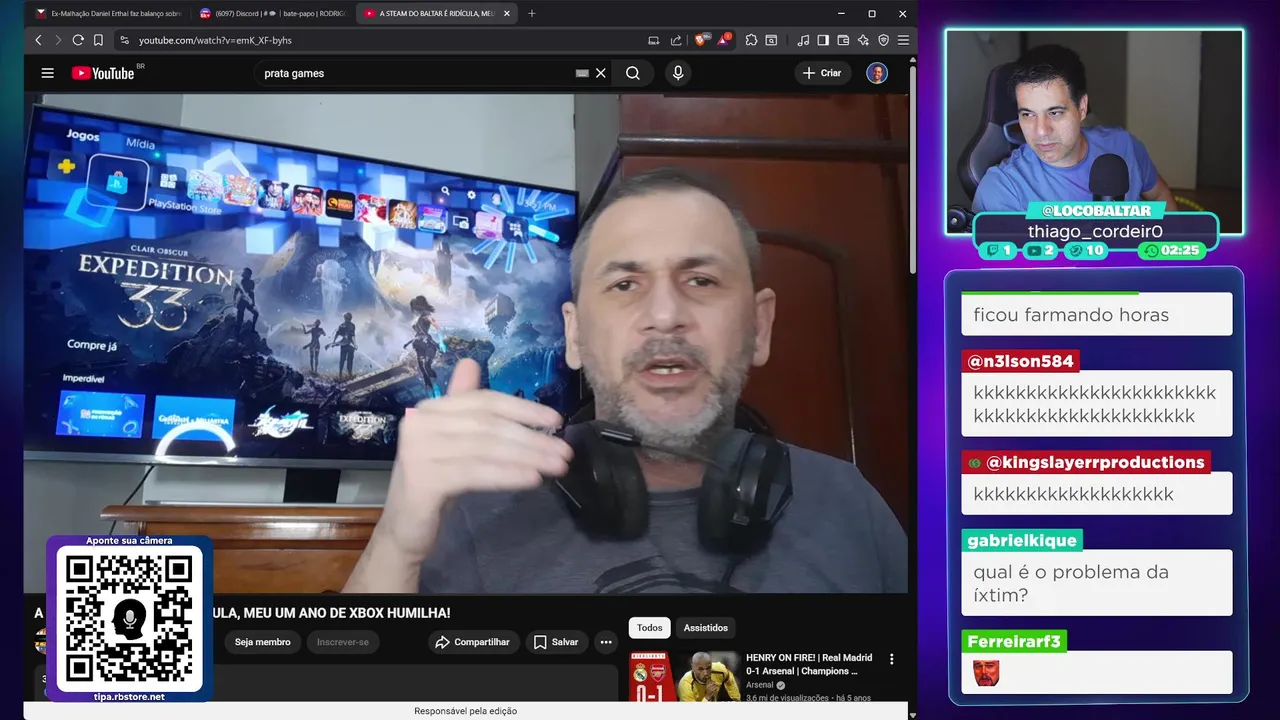Open Brave VPN shield icon
This screenshot has width=1280, height=720.
coord(883,40)
